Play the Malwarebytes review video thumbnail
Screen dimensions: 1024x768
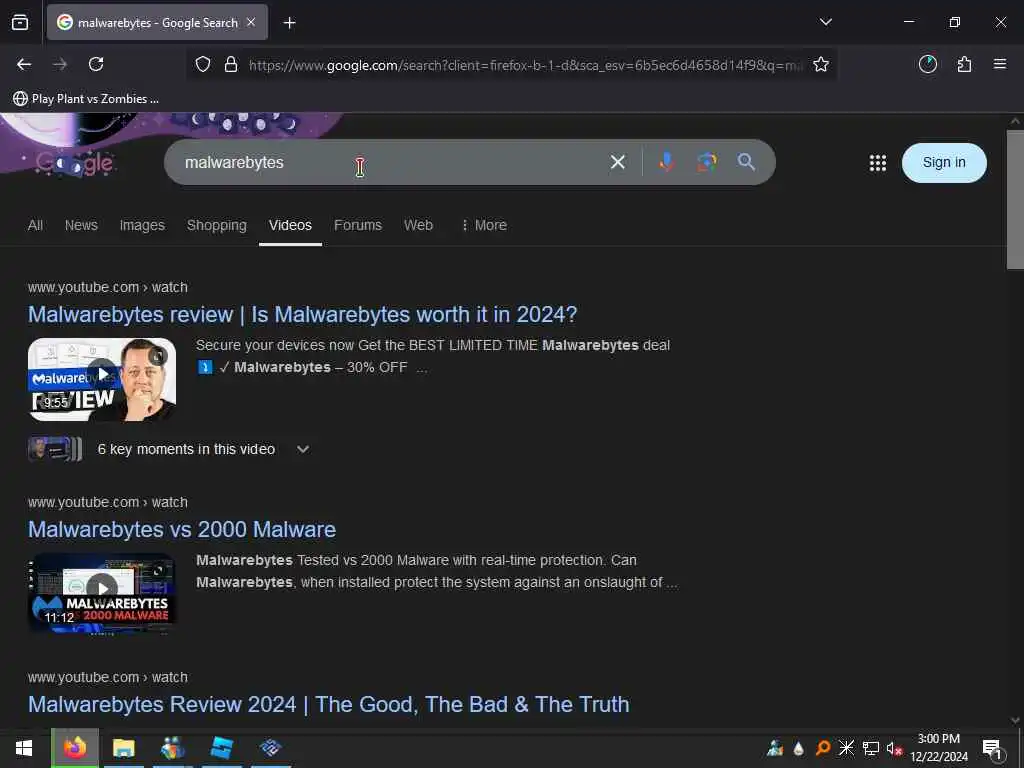pos(102,379)
